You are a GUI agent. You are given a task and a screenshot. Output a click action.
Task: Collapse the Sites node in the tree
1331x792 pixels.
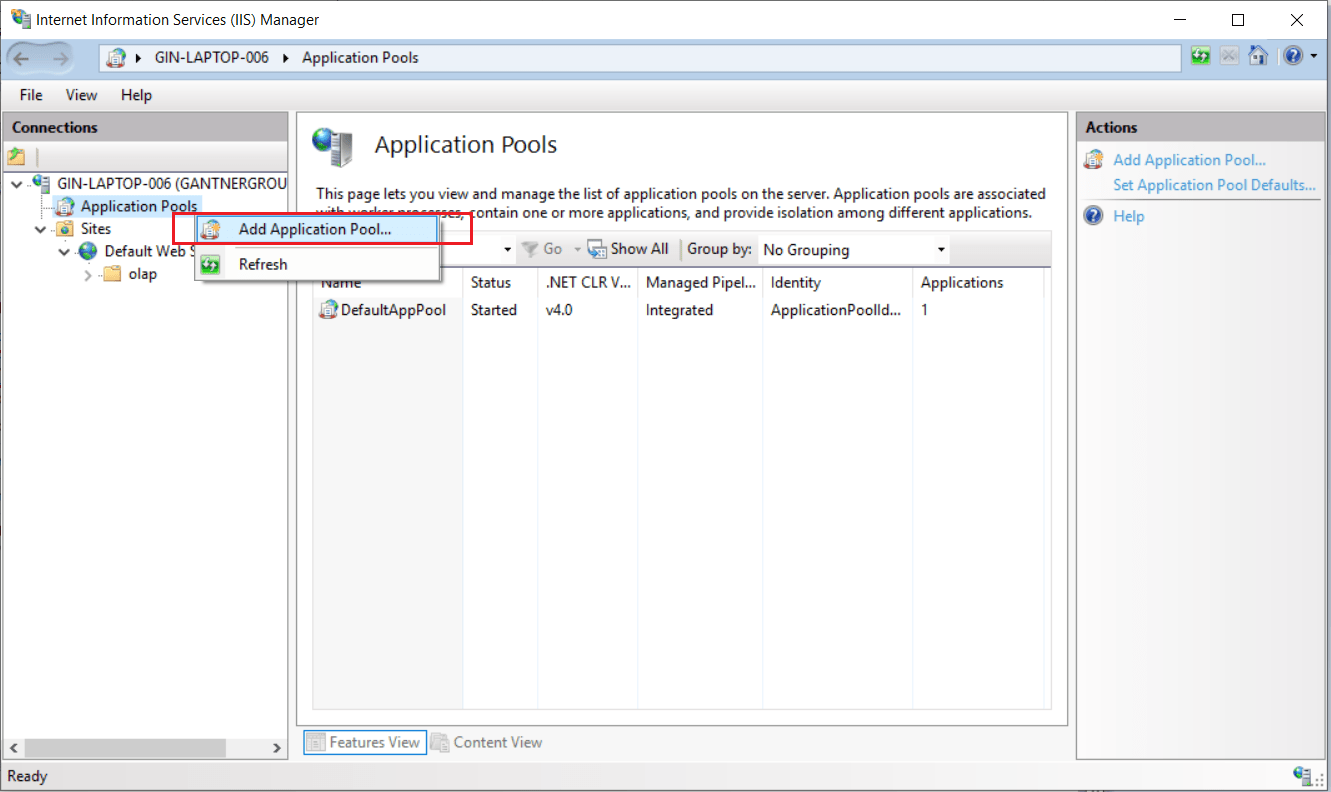click(x=41, y=230)
